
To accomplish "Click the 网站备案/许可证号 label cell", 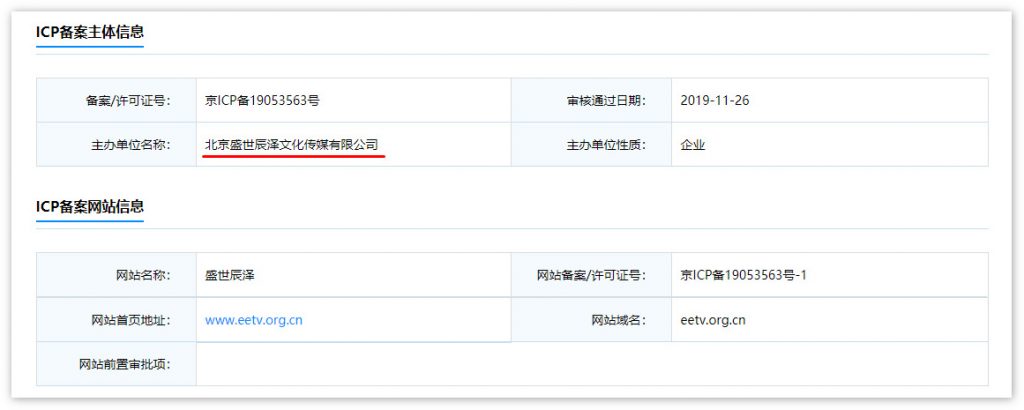I will pos(591,275).
